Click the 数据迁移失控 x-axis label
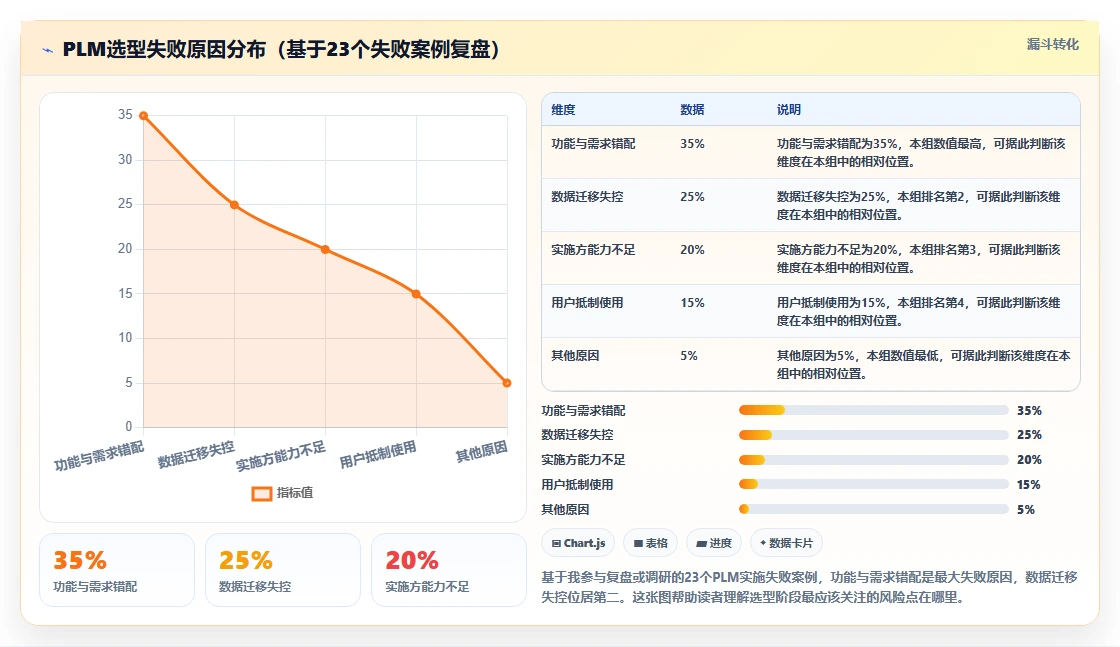The height and width of the screenshot is (647, 1120). (x=196, y=454)
